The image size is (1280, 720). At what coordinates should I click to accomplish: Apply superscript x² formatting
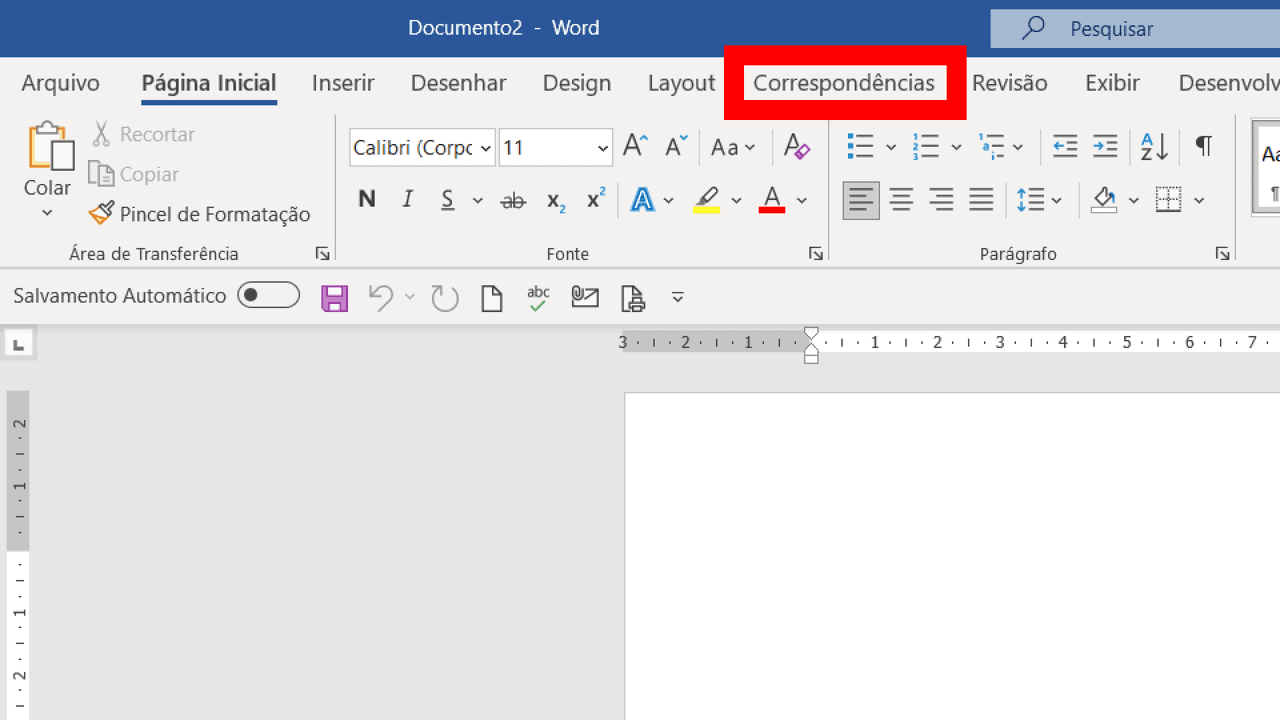click(x=596, y=199)
